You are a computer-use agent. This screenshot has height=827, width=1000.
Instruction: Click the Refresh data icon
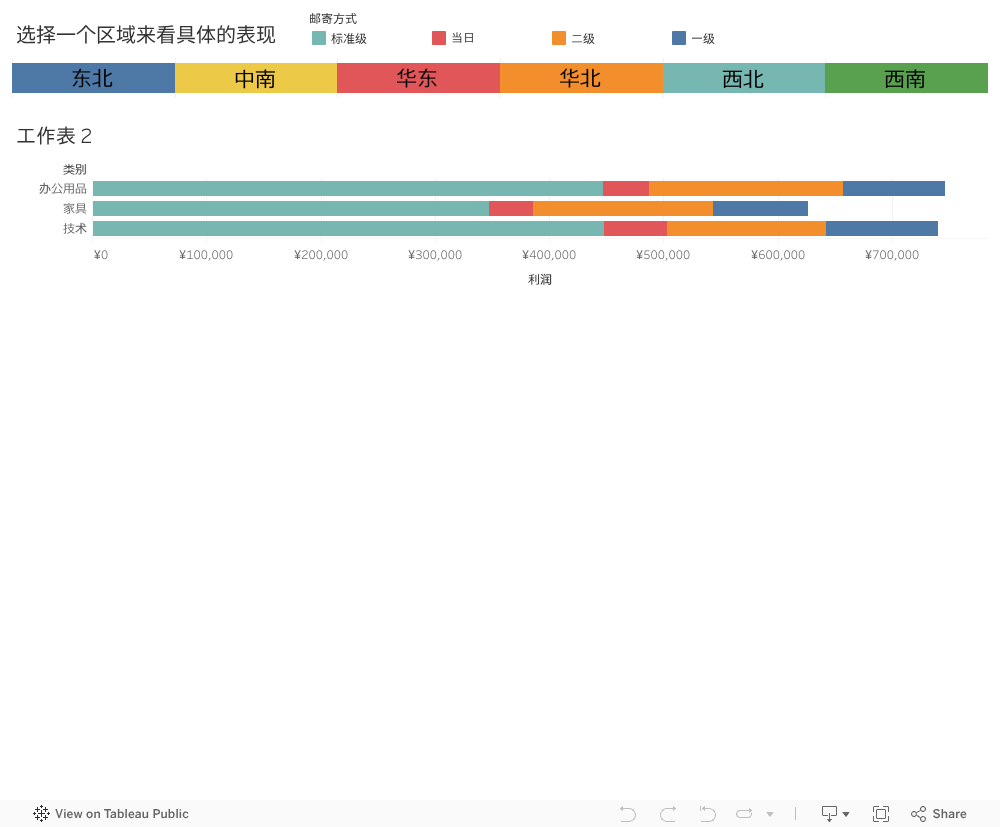coord(744,814)
